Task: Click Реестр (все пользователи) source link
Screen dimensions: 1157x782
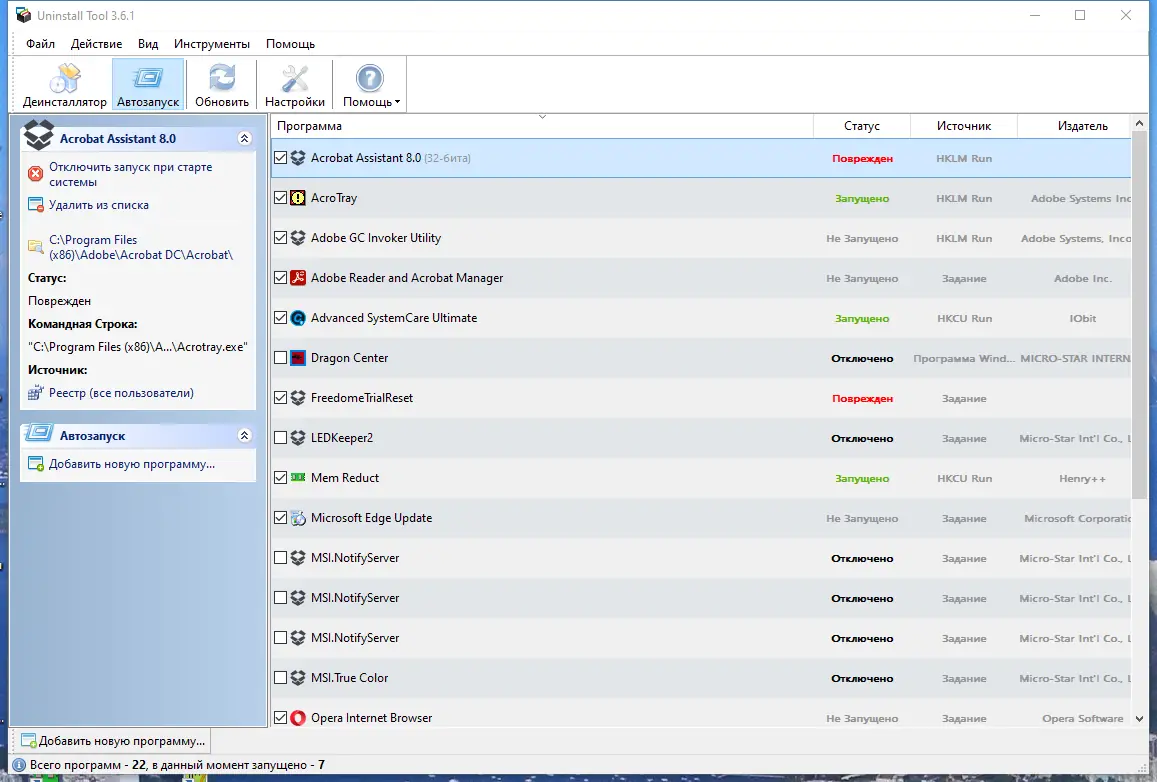Action: click(x=121, y=393)
